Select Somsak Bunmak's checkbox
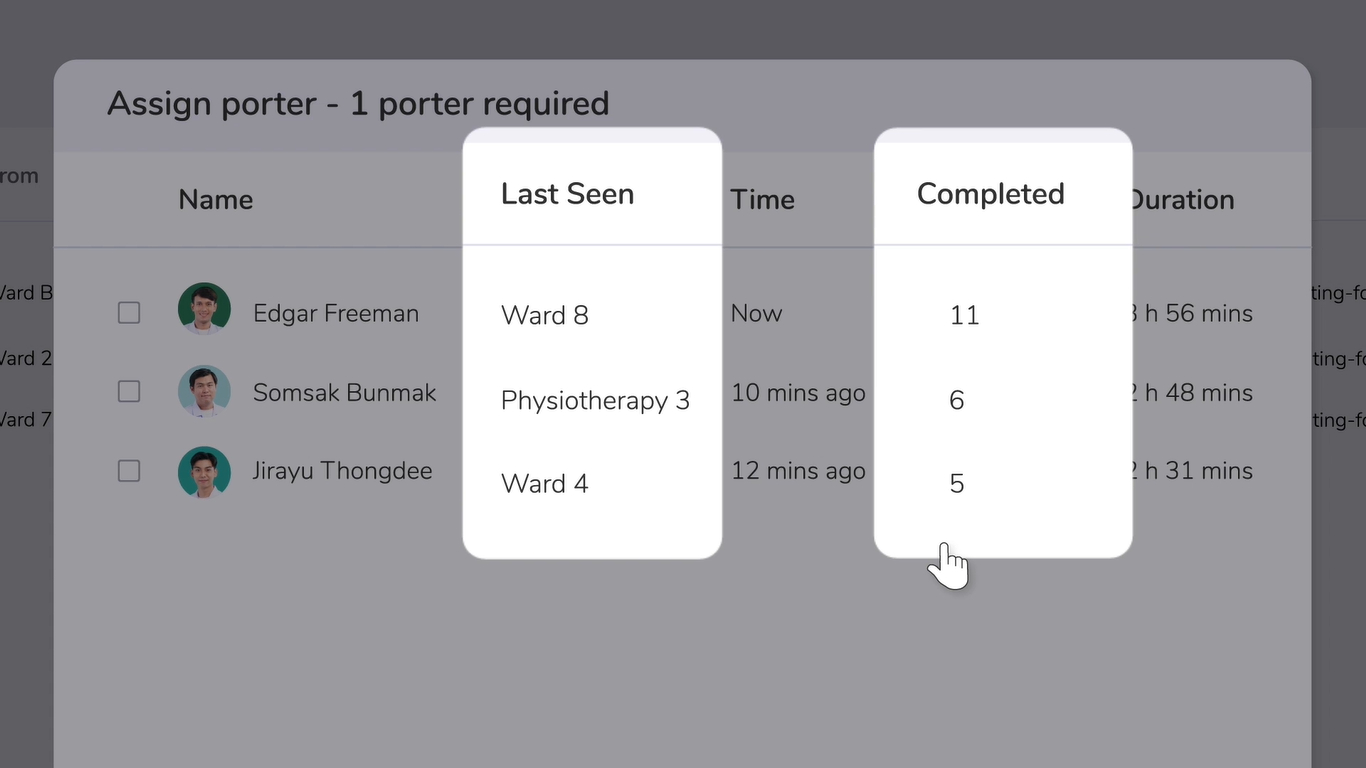The image size is (1366, 768). click(129, 391)
